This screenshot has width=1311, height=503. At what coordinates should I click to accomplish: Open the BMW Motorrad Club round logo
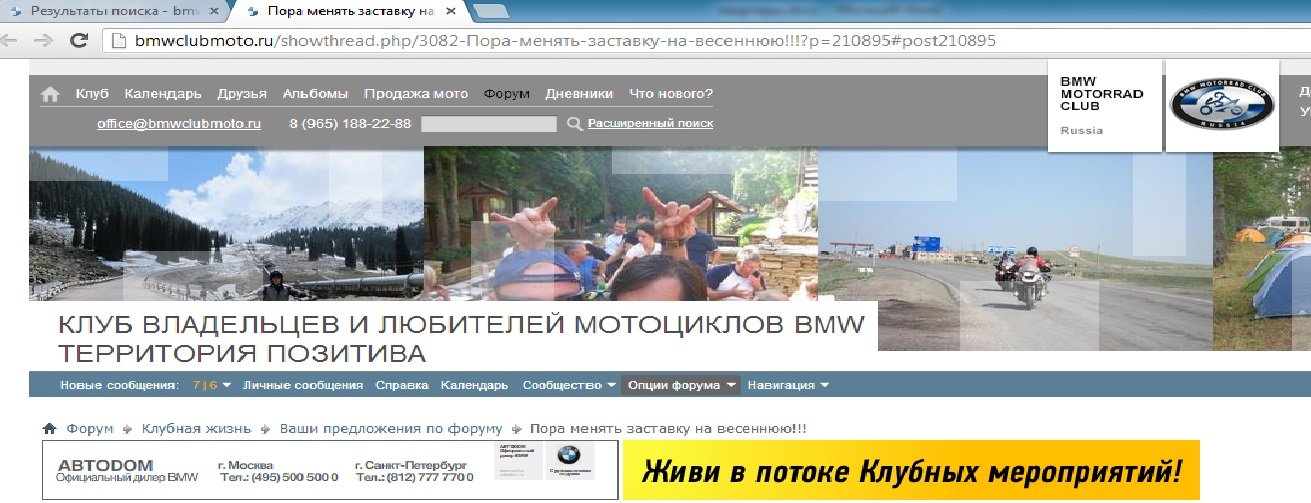(1221, 105)
